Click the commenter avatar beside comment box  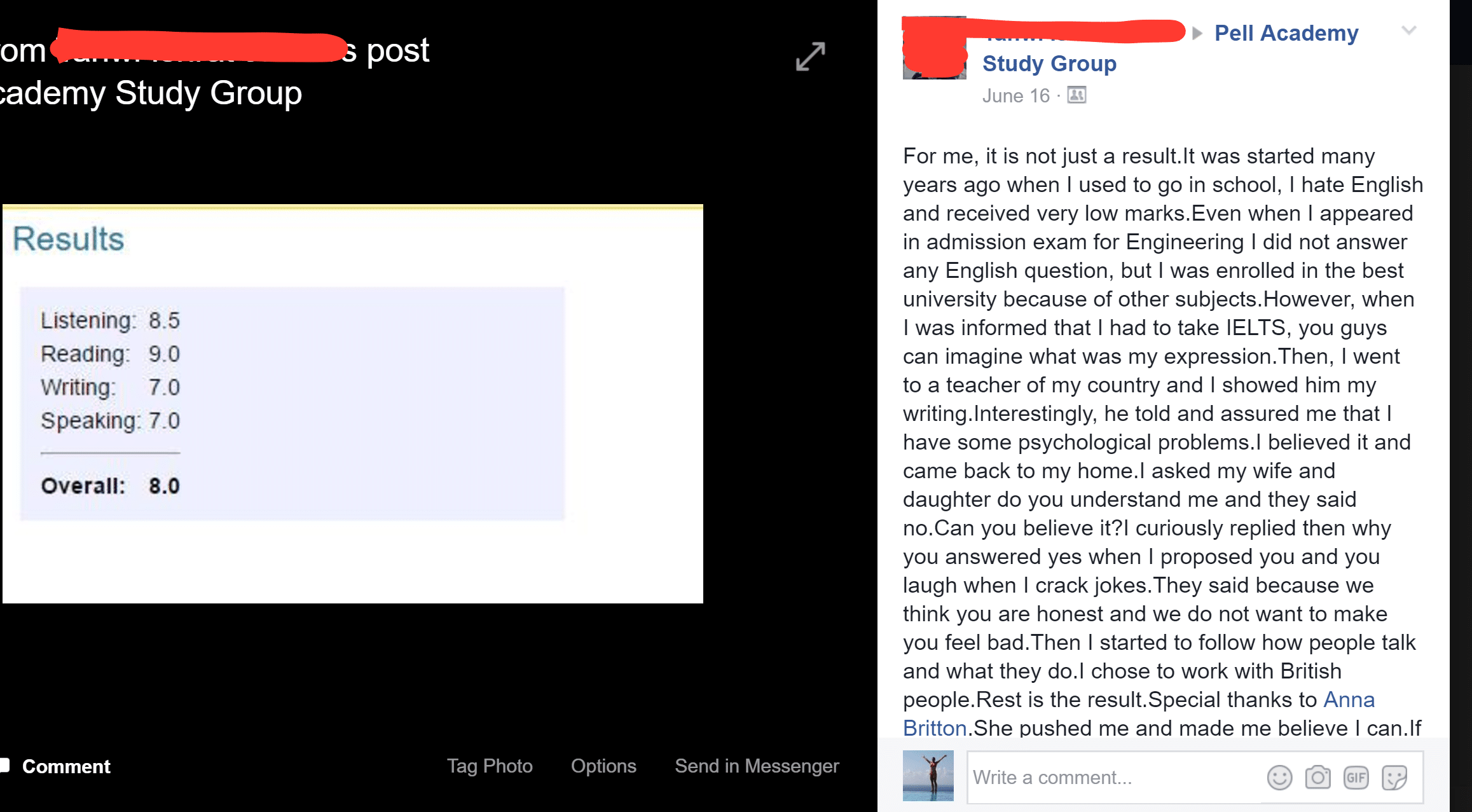(928, 776)
